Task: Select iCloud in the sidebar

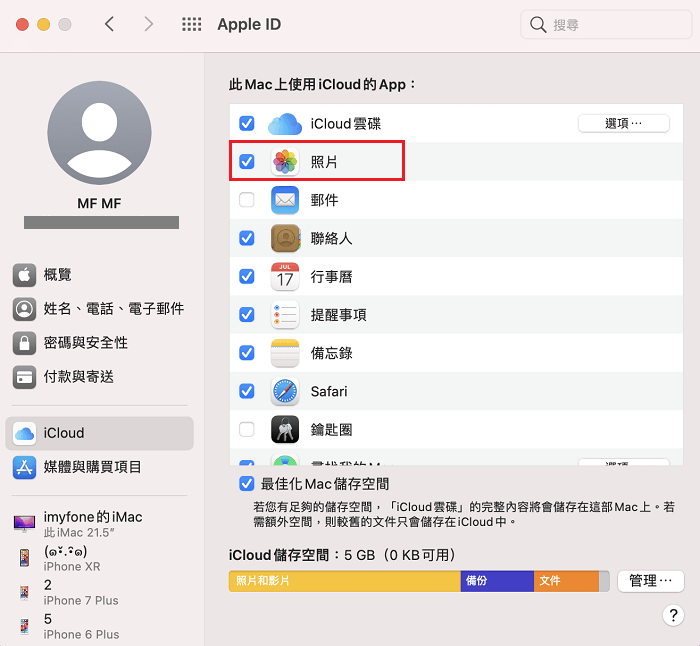Action: 99,433
